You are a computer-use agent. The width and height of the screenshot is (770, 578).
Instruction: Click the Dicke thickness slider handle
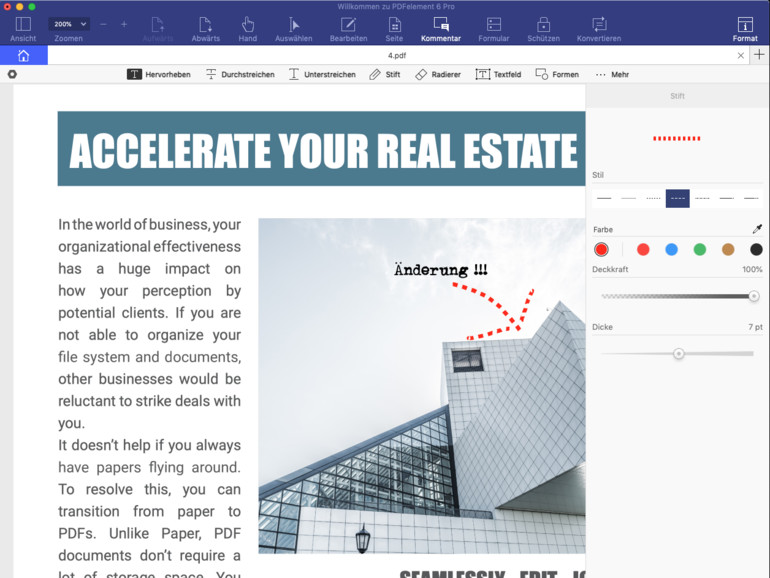click(679, 354)
